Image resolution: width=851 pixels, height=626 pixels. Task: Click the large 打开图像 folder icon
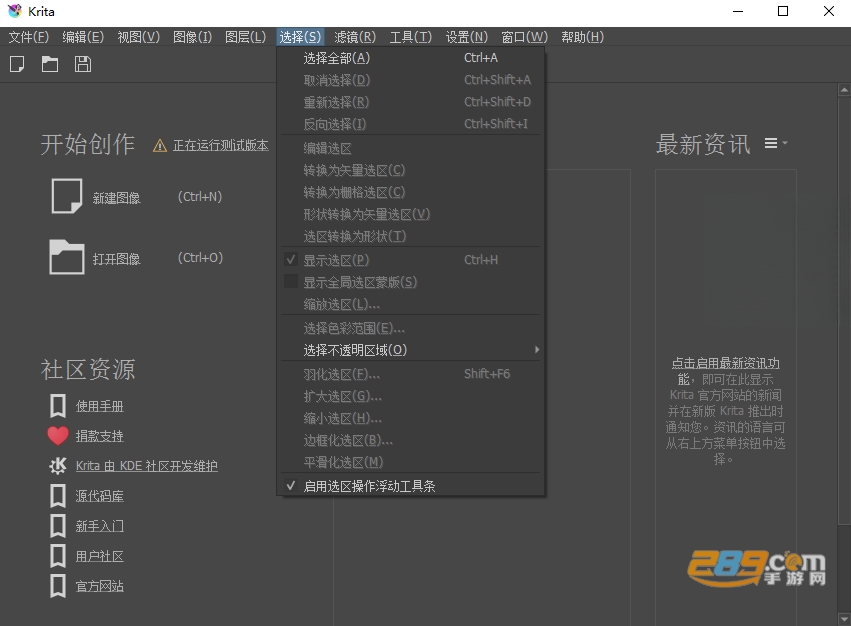click(67, 257)
